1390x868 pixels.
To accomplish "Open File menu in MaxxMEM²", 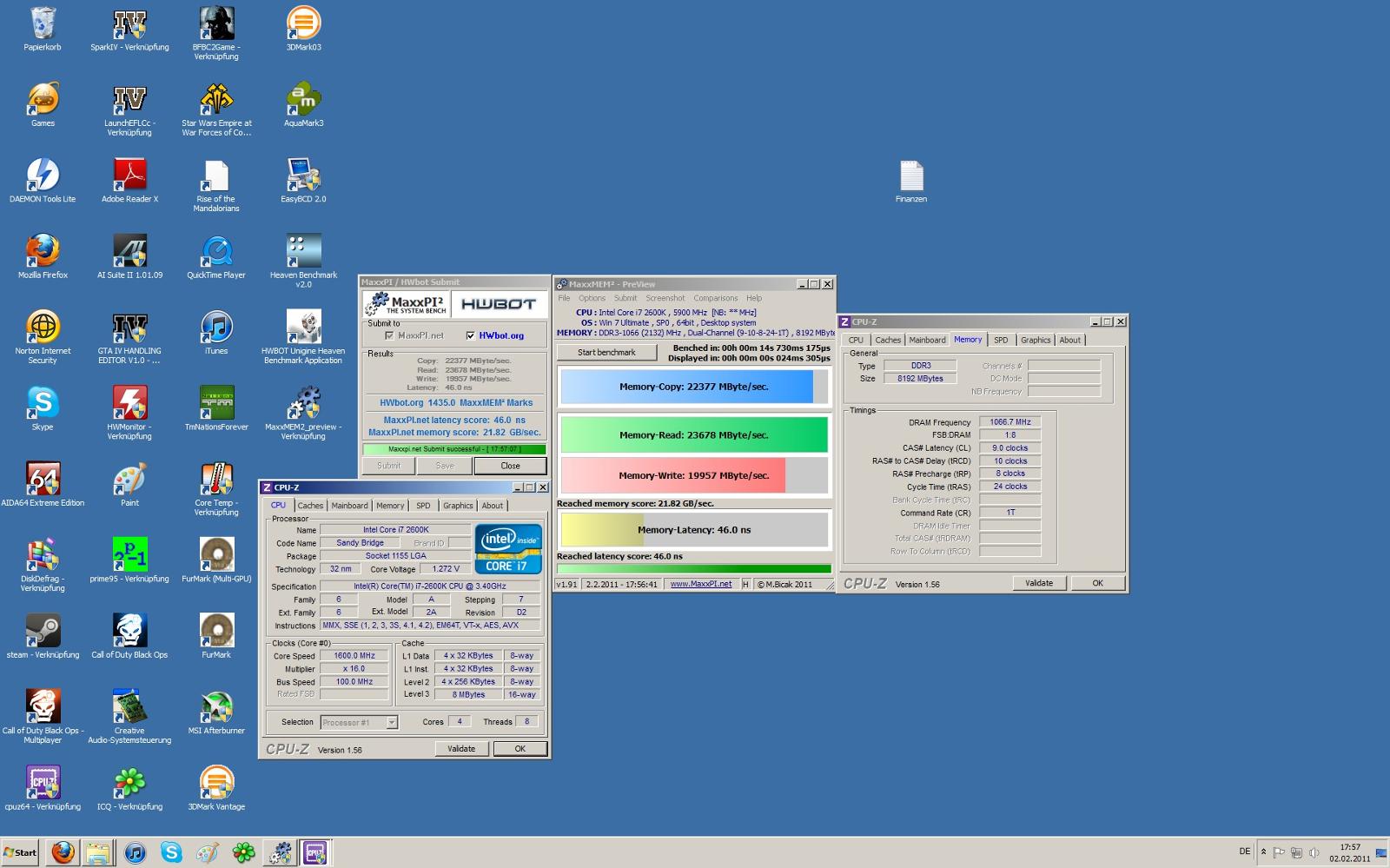I will point(564,298).
